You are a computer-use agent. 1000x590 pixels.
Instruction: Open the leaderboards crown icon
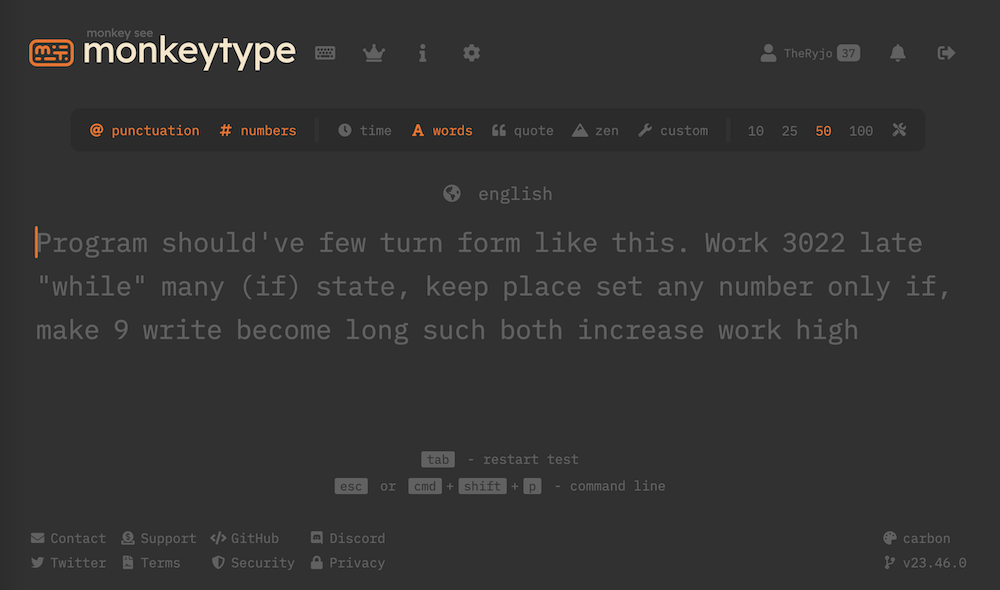[374, 53]
